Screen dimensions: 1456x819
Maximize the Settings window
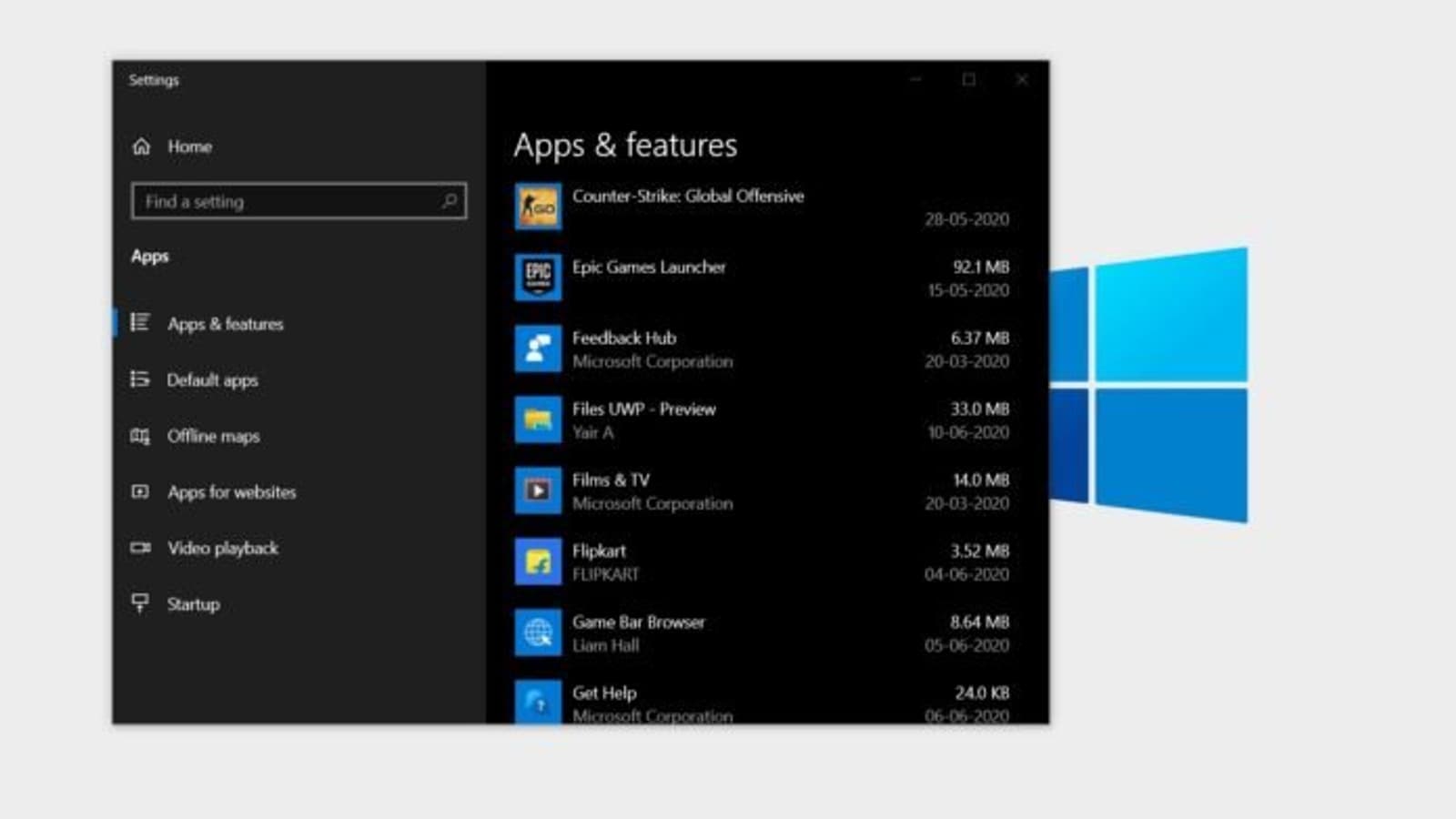[969, 80]
